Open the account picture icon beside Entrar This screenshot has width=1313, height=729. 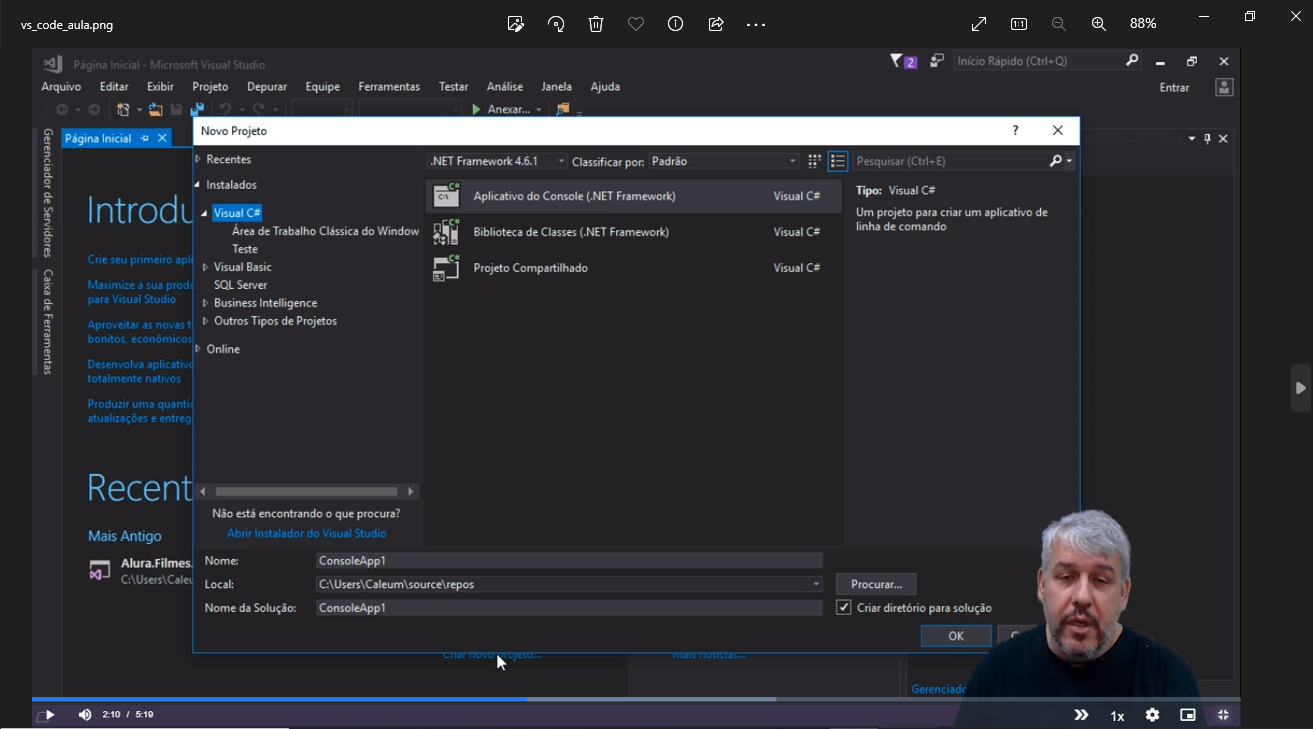click(x=1224, y=87)
